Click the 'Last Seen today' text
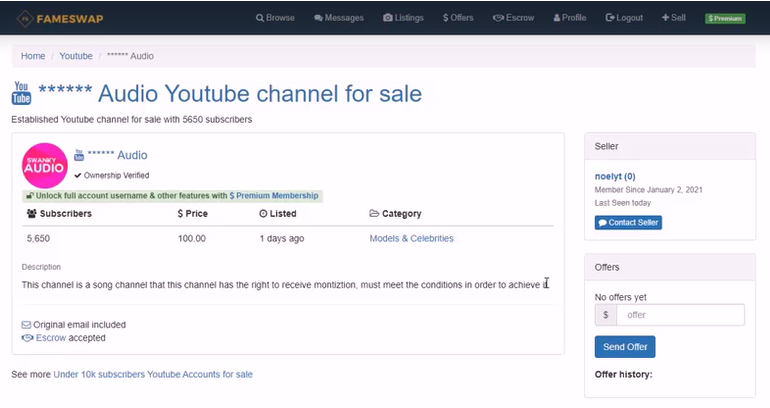Screen dimensions: 770x408 [x=623, y=203]
